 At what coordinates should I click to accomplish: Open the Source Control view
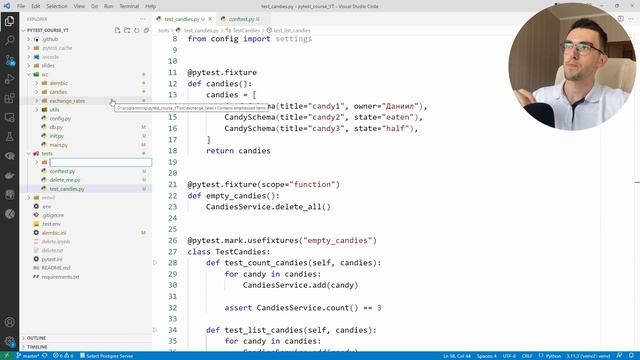[x=9, y=60]
